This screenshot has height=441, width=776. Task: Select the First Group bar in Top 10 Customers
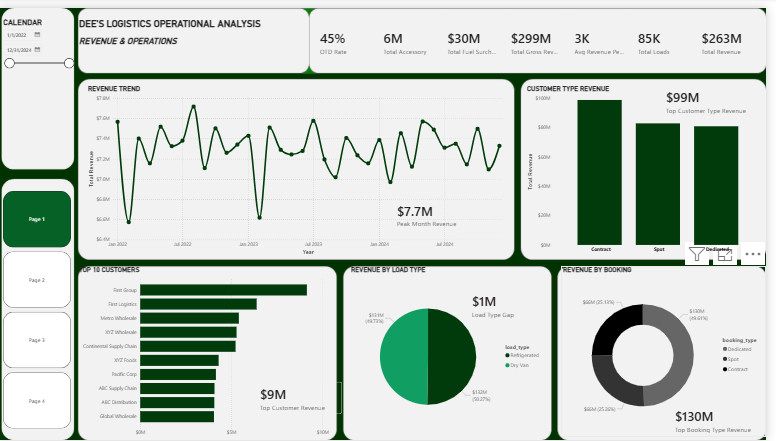point(223,290)
